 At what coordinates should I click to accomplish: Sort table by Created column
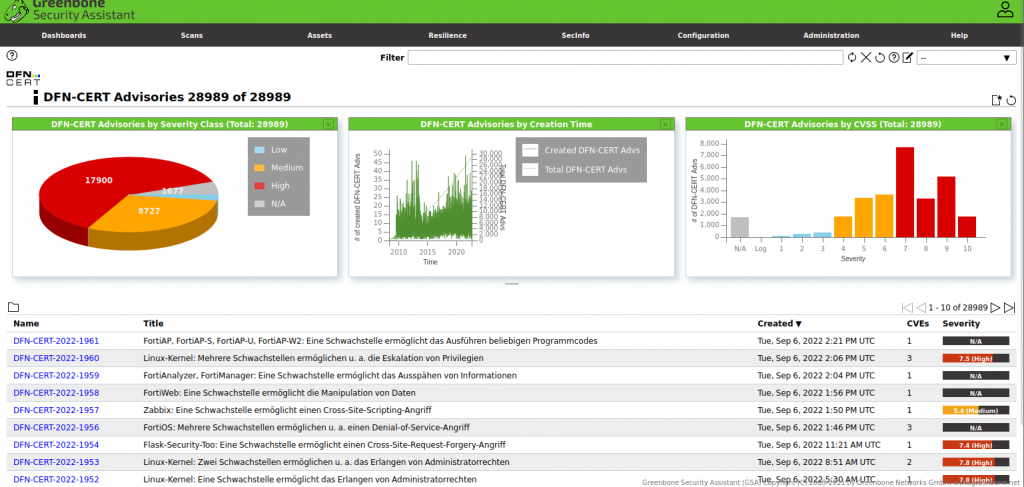[x=780, y=323]
